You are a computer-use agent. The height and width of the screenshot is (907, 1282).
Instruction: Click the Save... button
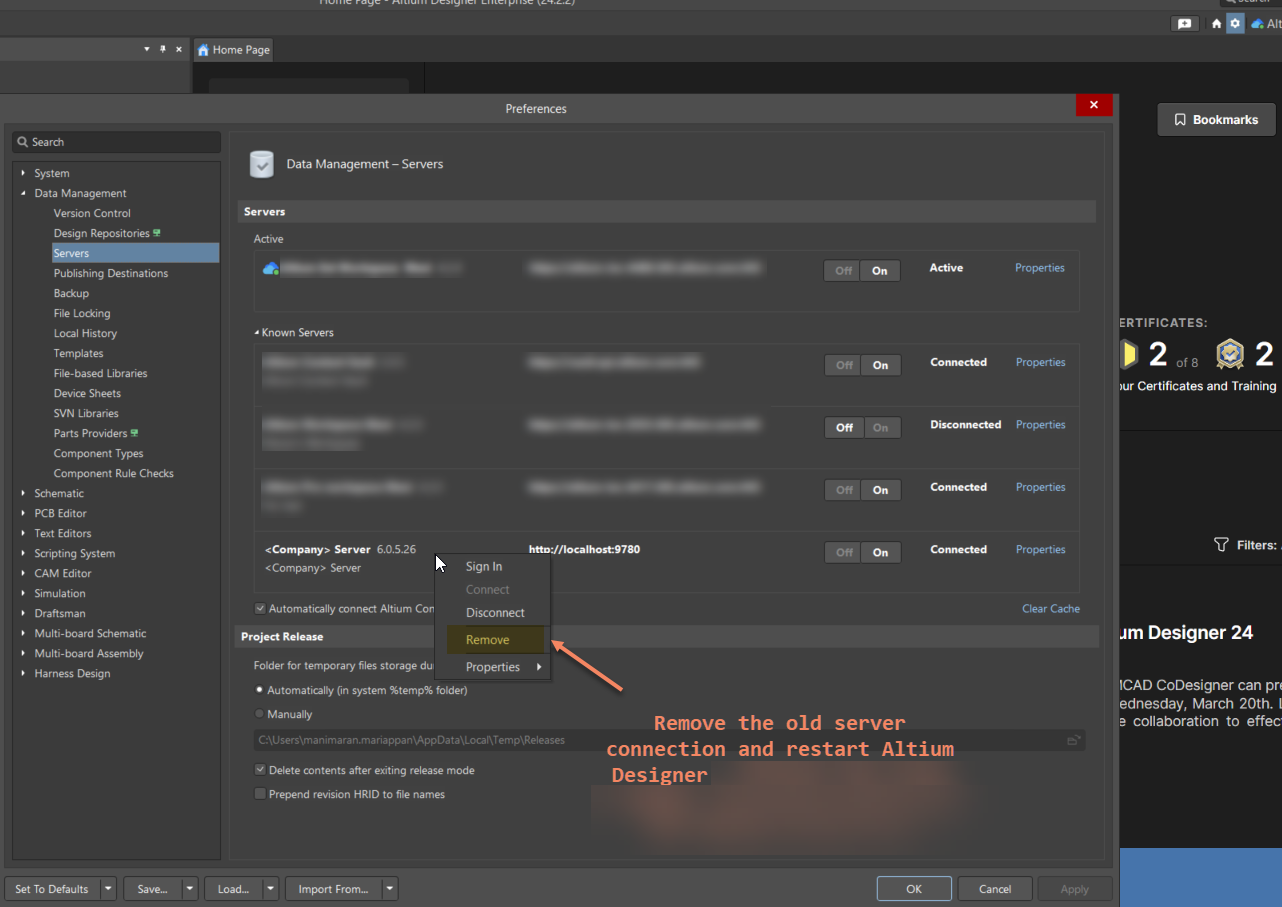coord(153,889)
